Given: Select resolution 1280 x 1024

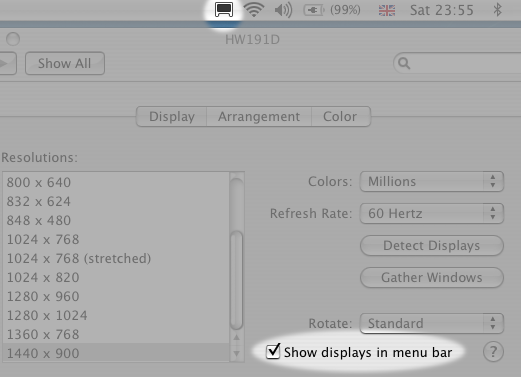Looking at the screenshot, I should click(116, 315).
